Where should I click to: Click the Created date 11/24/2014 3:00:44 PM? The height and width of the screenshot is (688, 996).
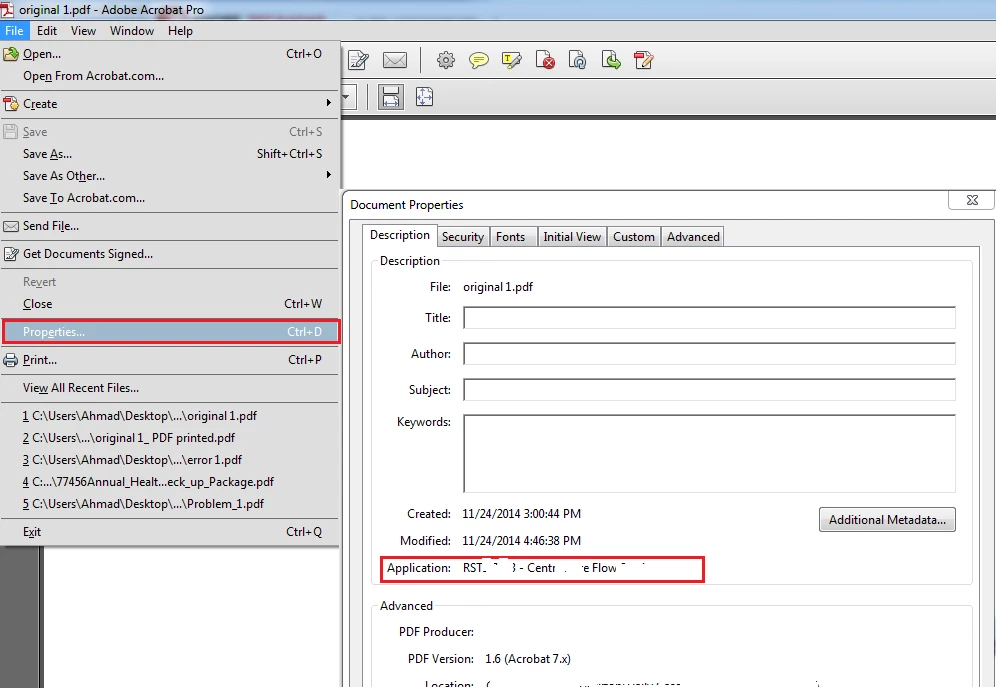[522, 514]
